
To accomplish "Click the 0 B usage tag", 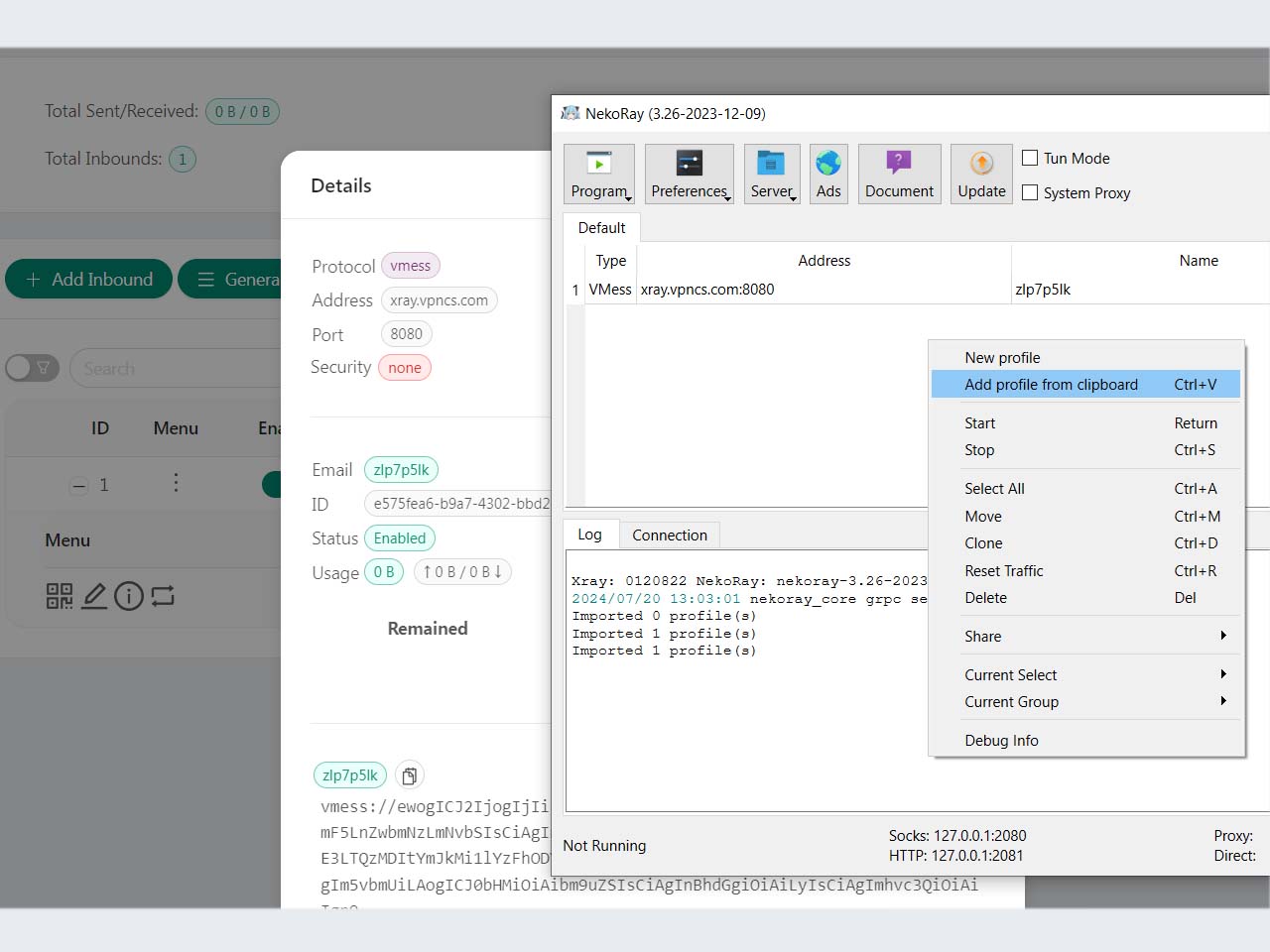I will click(384, 572).
